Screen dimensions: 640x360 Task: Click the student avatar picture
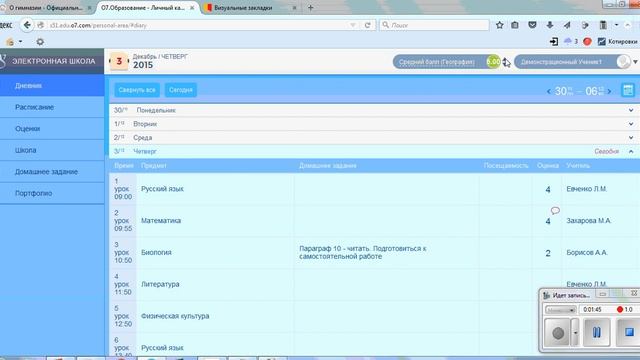click(x=623, y=62)
